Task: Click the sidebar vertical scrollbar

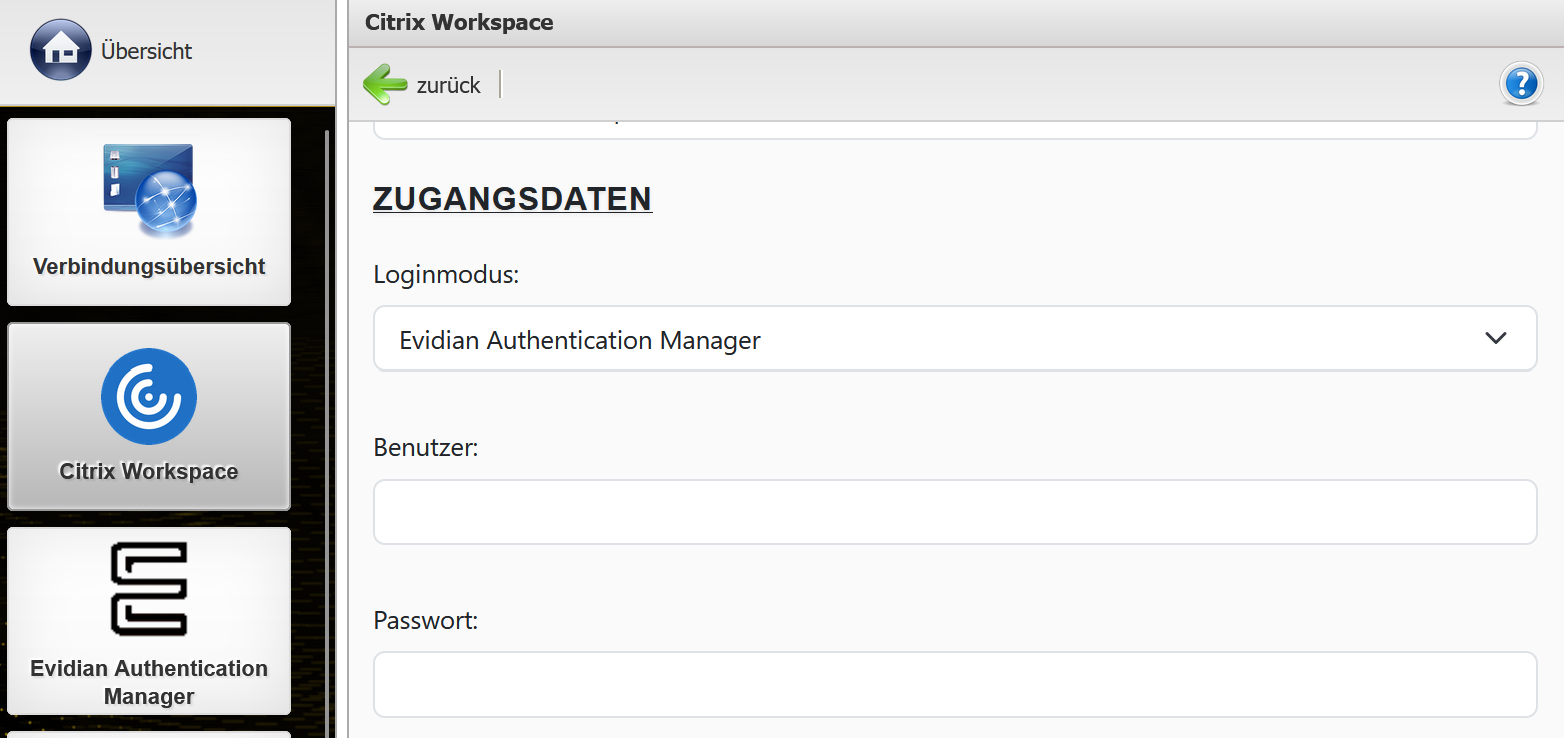Action: click(326, 400)
